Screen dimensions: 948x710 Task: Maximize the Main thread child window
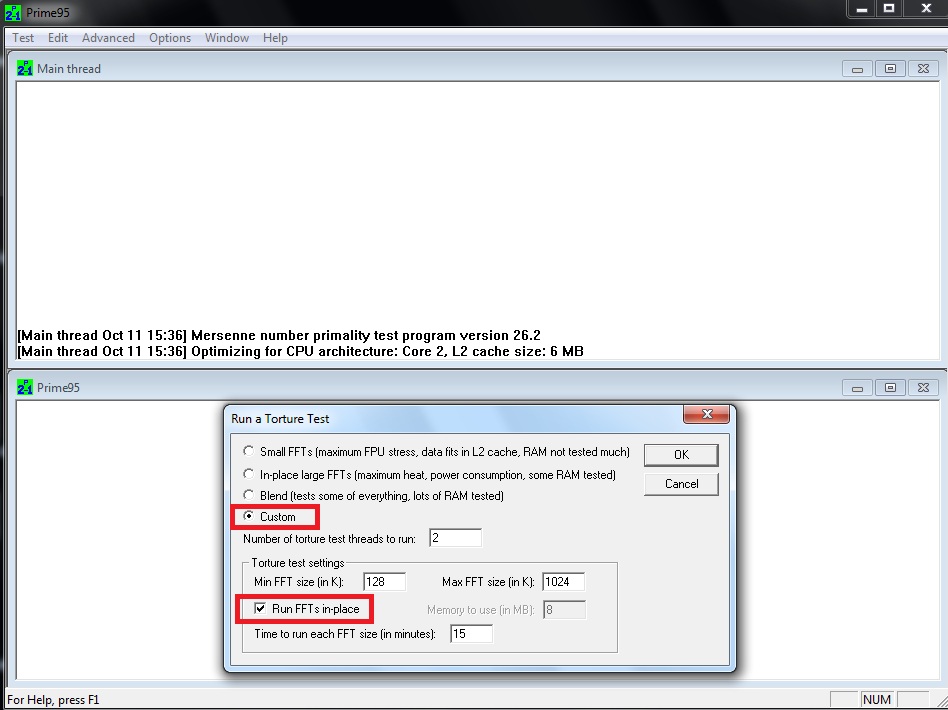pyautogui.click(x=890, y=69)
